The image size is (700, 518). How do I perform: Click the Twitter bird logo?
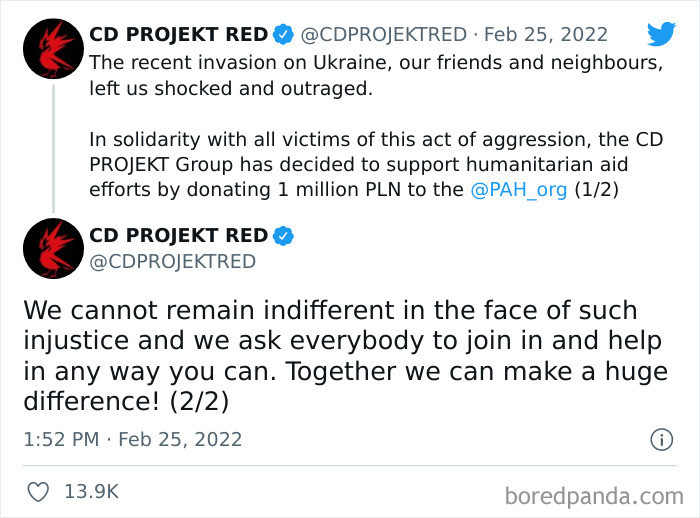661,33
